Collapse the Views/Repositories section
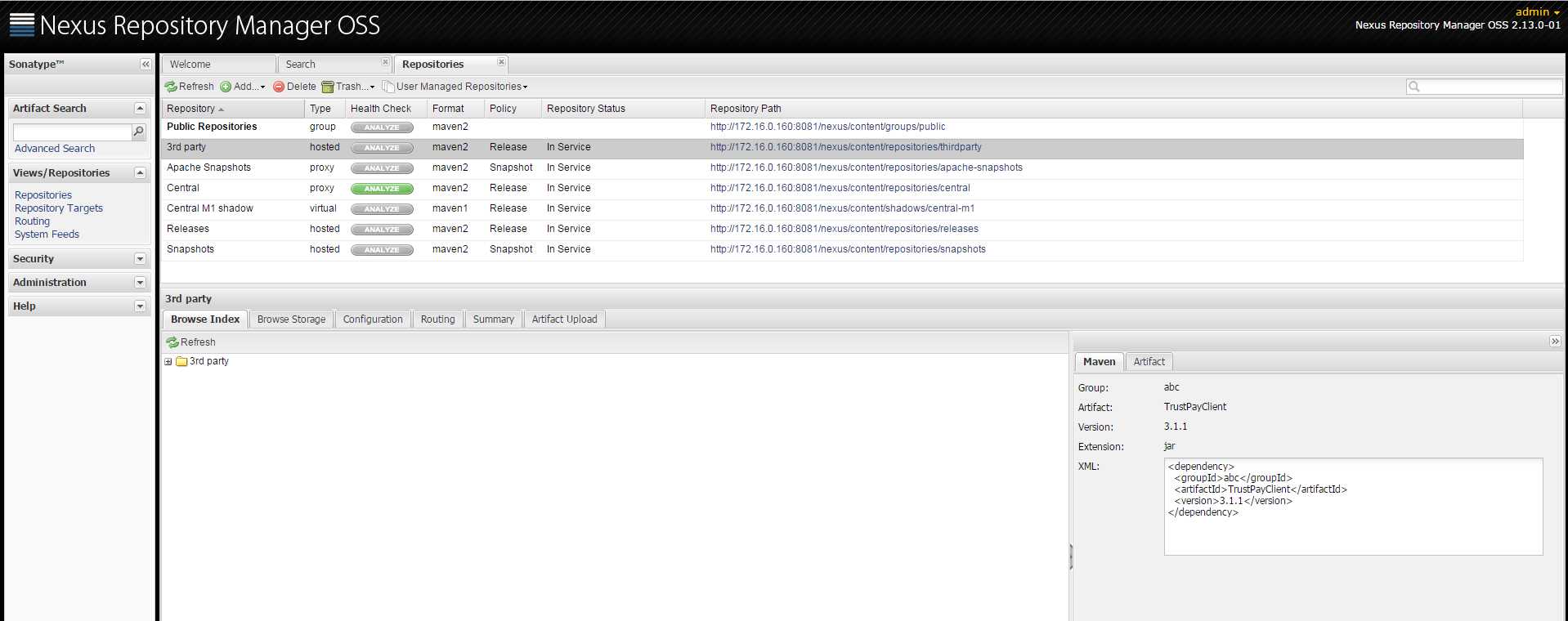 [x=140, y=173]
